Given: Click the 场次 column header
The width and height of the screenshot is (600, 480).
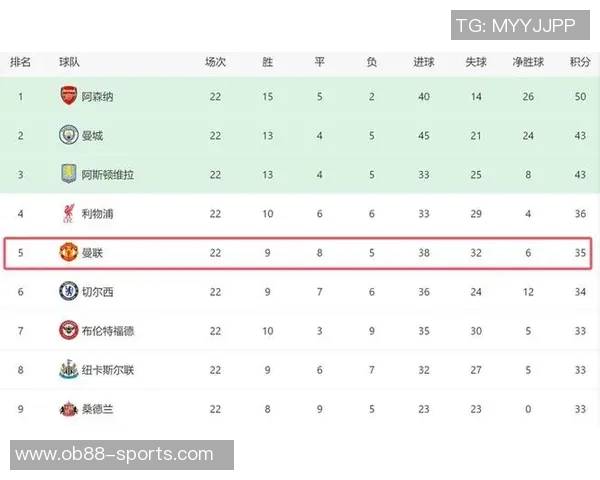Looking at the screenshot, I should point(215,62).
